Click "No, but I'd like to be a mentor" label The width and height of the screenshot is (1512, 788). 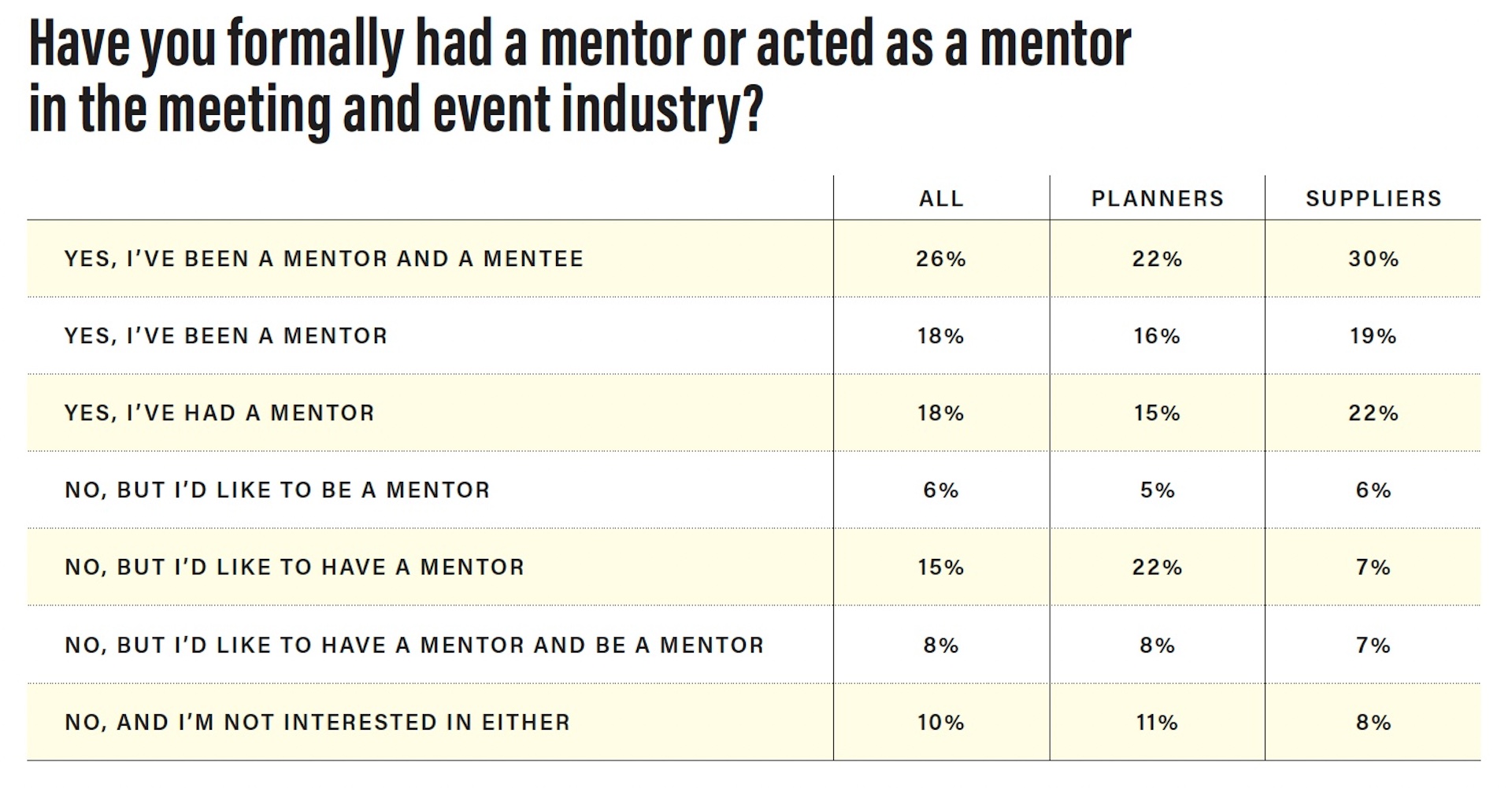(277, 490)
